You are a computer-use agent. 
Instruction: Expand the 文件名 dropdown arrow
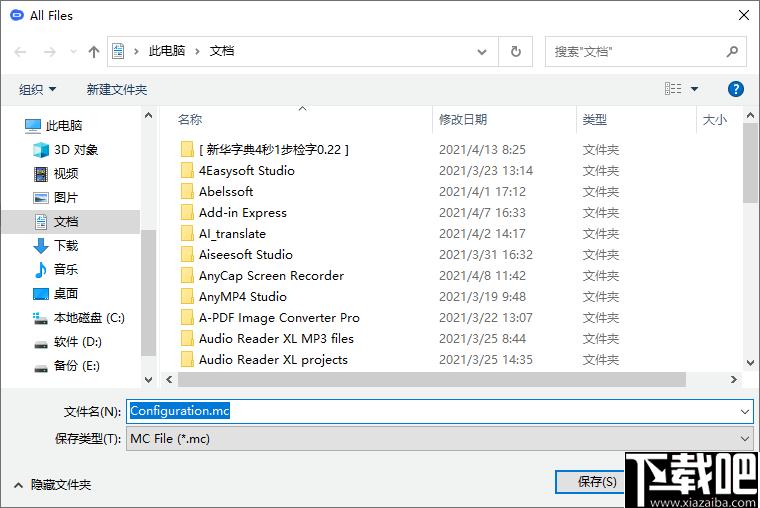(745, 412)
